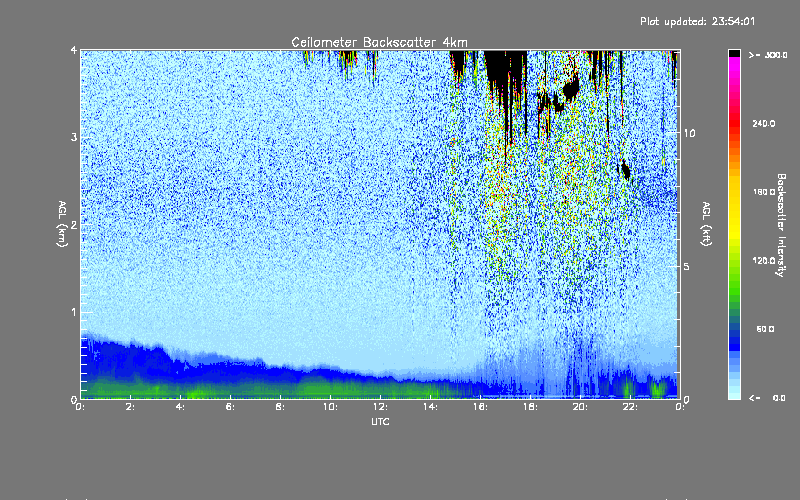The image size is (800, 500).
Task: Click the "120.0" colorbar value
Action: click(x=764, y=260)
